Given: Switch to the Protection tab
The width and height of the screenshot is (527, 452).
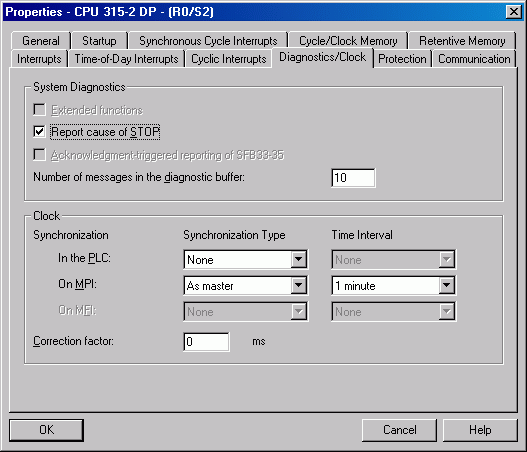Looking at the screenshot, I should pos(402,59).
